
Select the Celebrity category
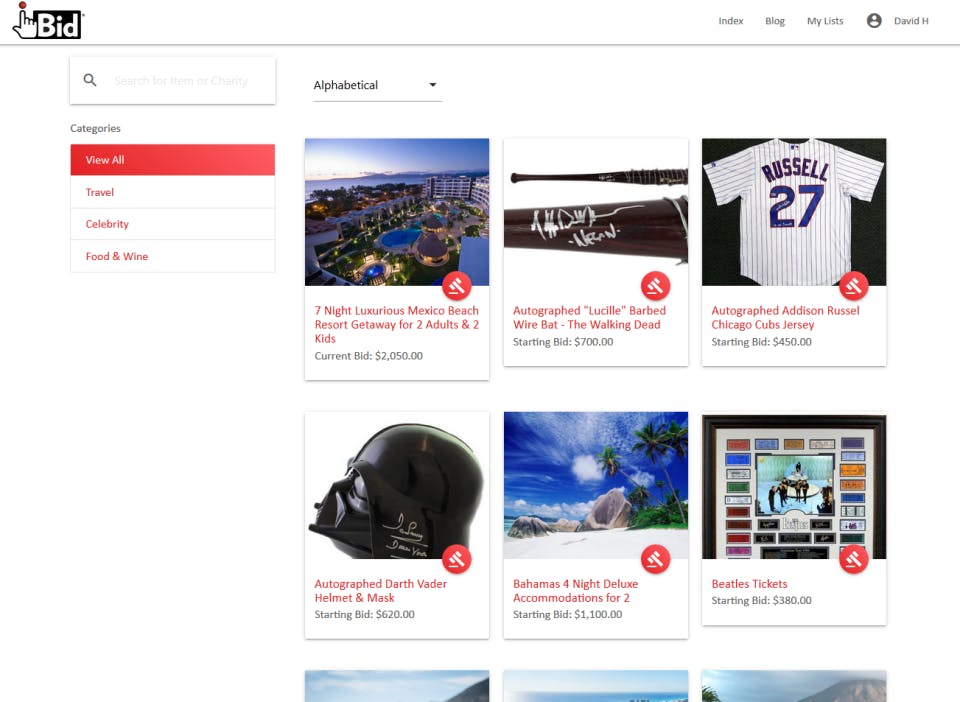tap(173, 224)
